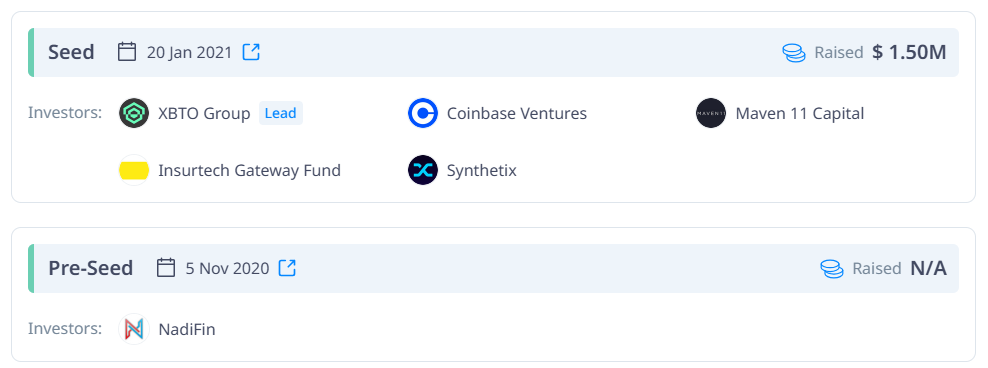Click the Lead badge next to XBTO Group
The width and height of the screenshot is (988, 368).
click(x=281, y=113)
